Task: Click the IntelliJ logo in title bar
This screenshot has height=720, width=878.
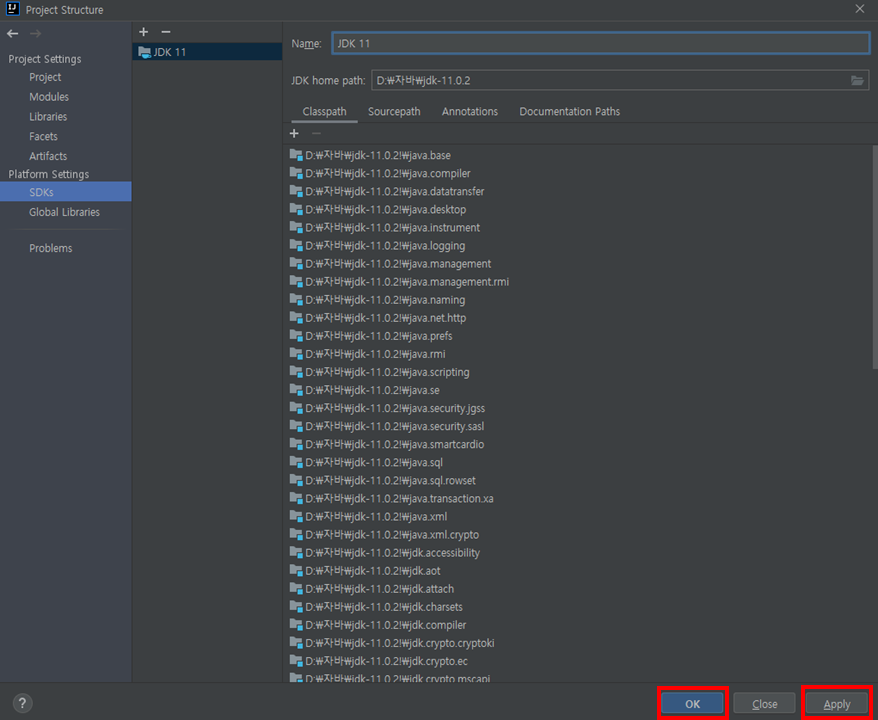Action: [x=12, y=9]
